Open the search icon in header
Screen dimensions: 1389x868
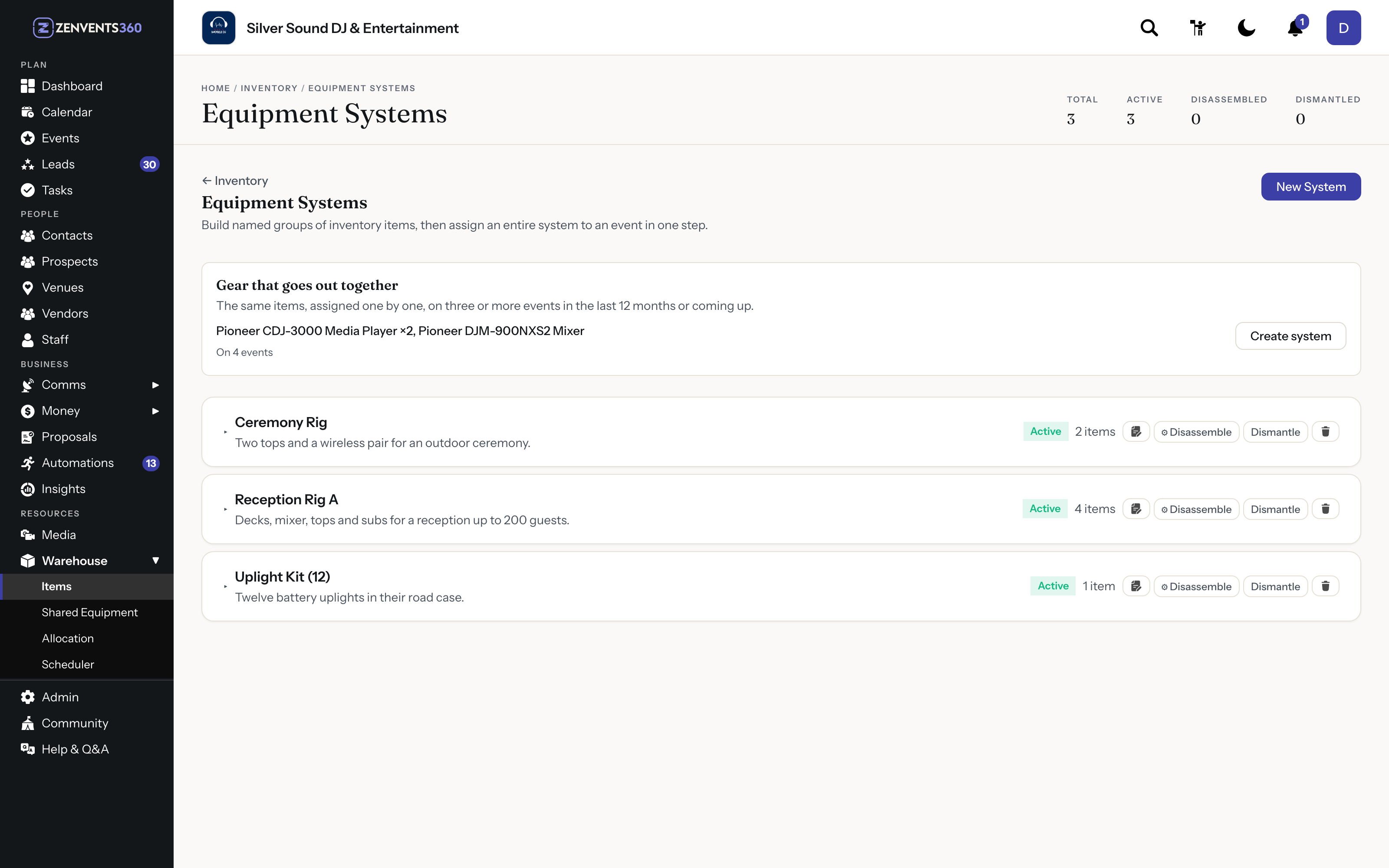1149,27
